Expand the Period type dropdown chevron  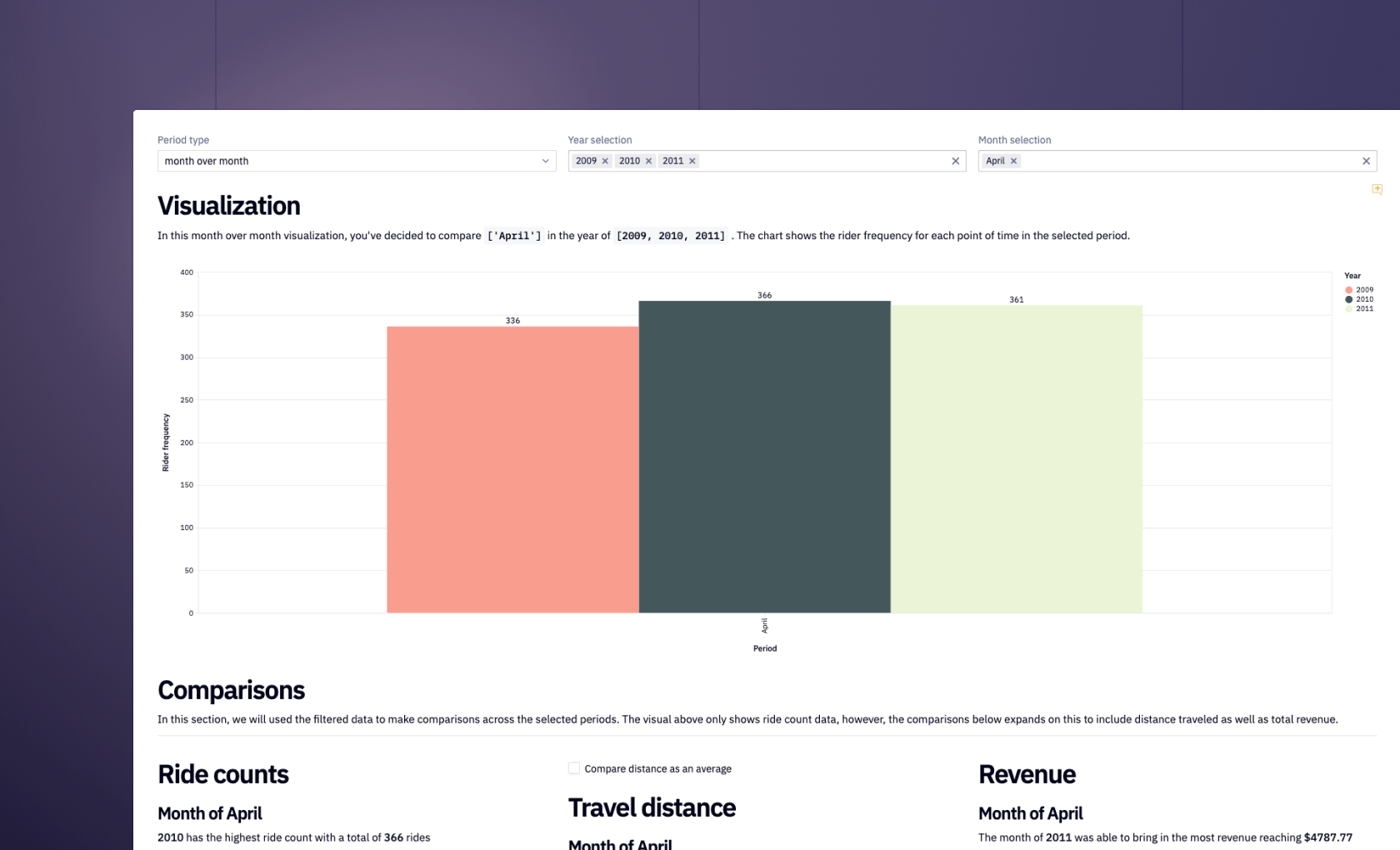tap(546, 161)
